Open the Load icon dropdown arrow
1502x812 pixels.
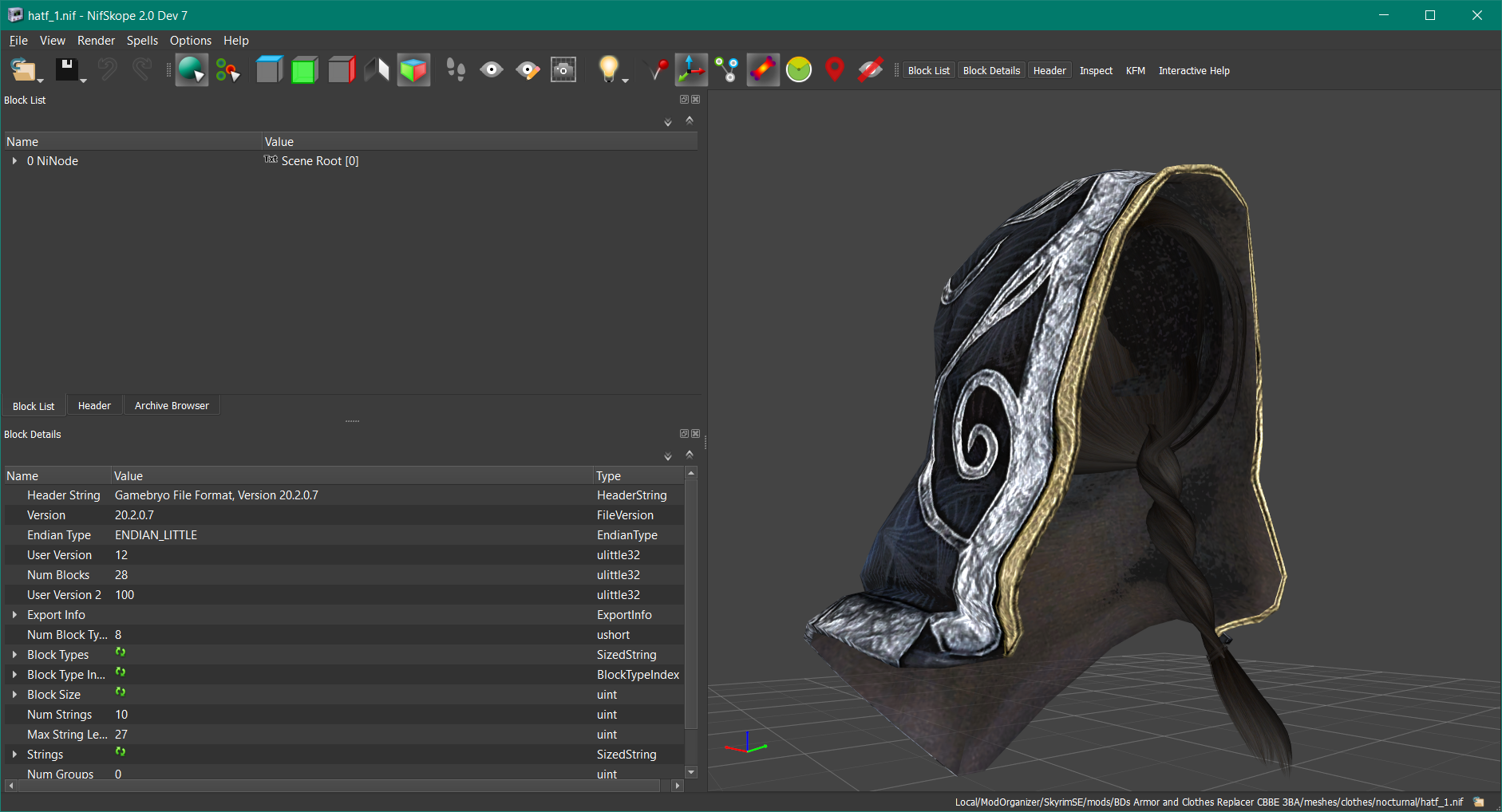click(x=41, y=81)
